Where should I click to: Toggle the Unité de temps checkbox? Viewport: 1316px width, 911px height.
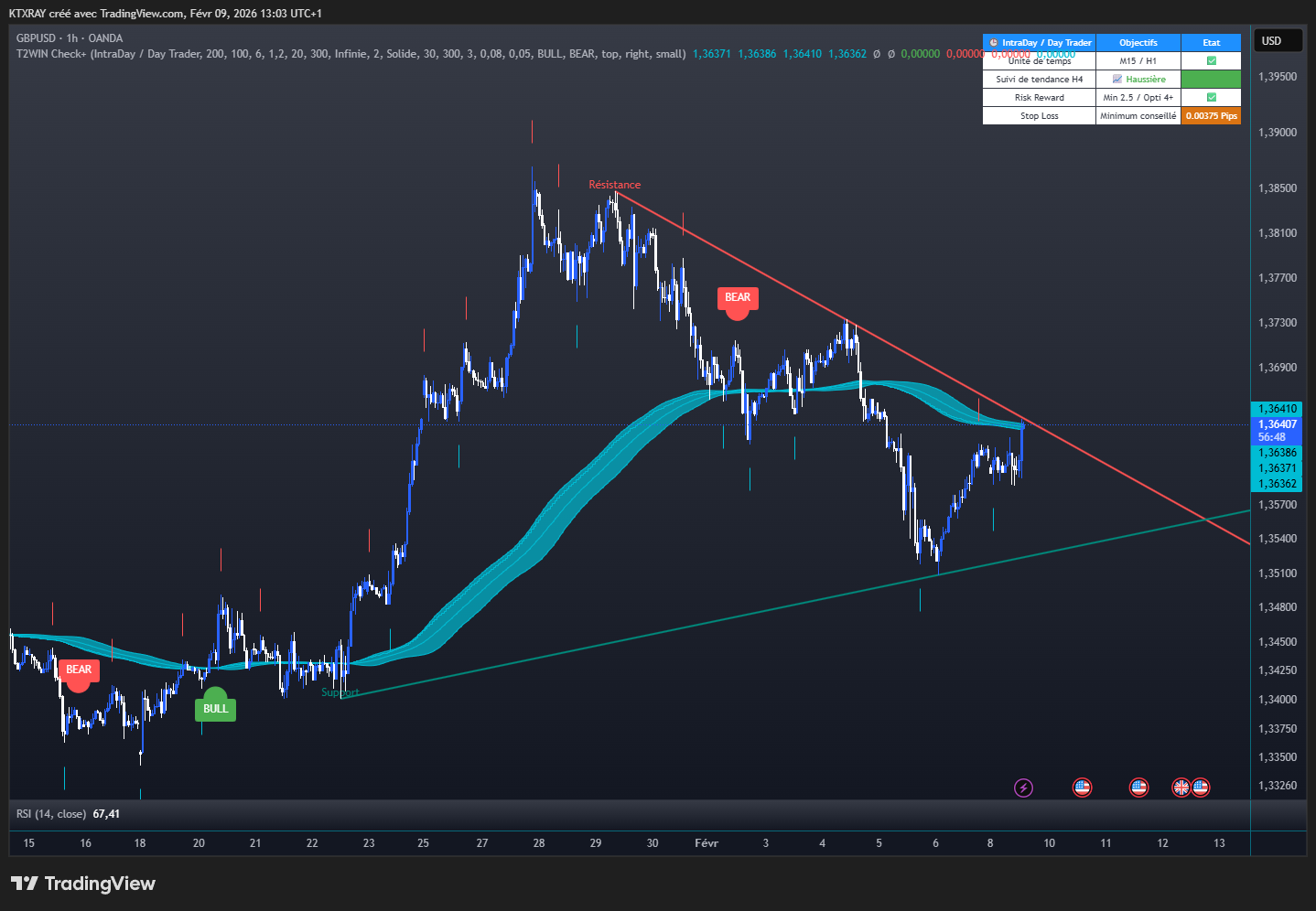(x=1210, y=60)
